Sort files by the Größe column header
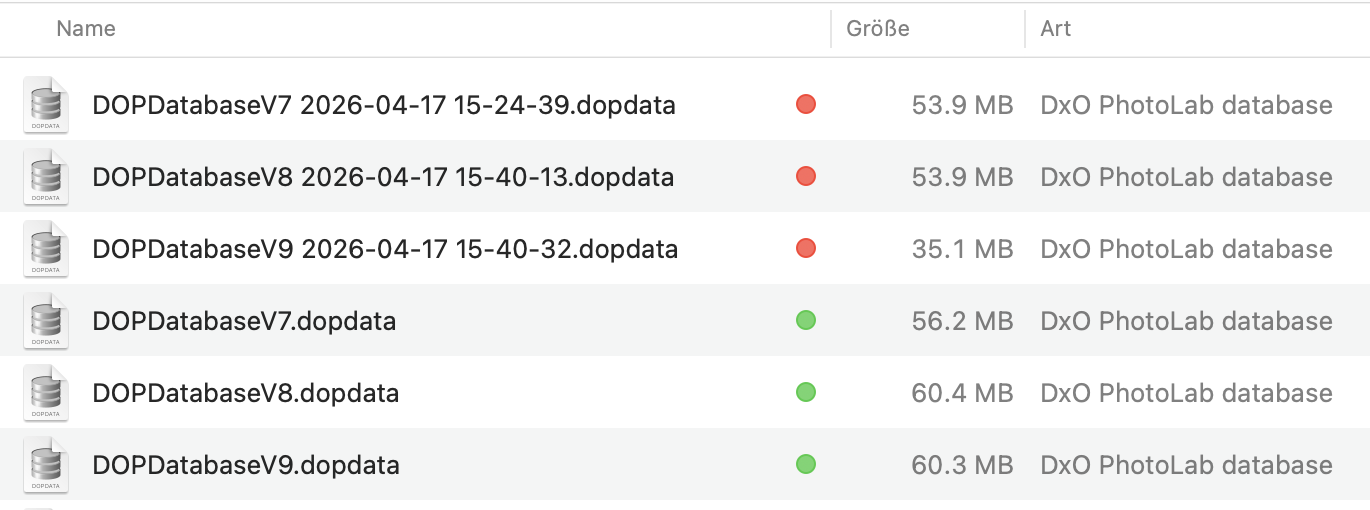The width and height of the screenshot is (1370, 510). coord(878,29)
